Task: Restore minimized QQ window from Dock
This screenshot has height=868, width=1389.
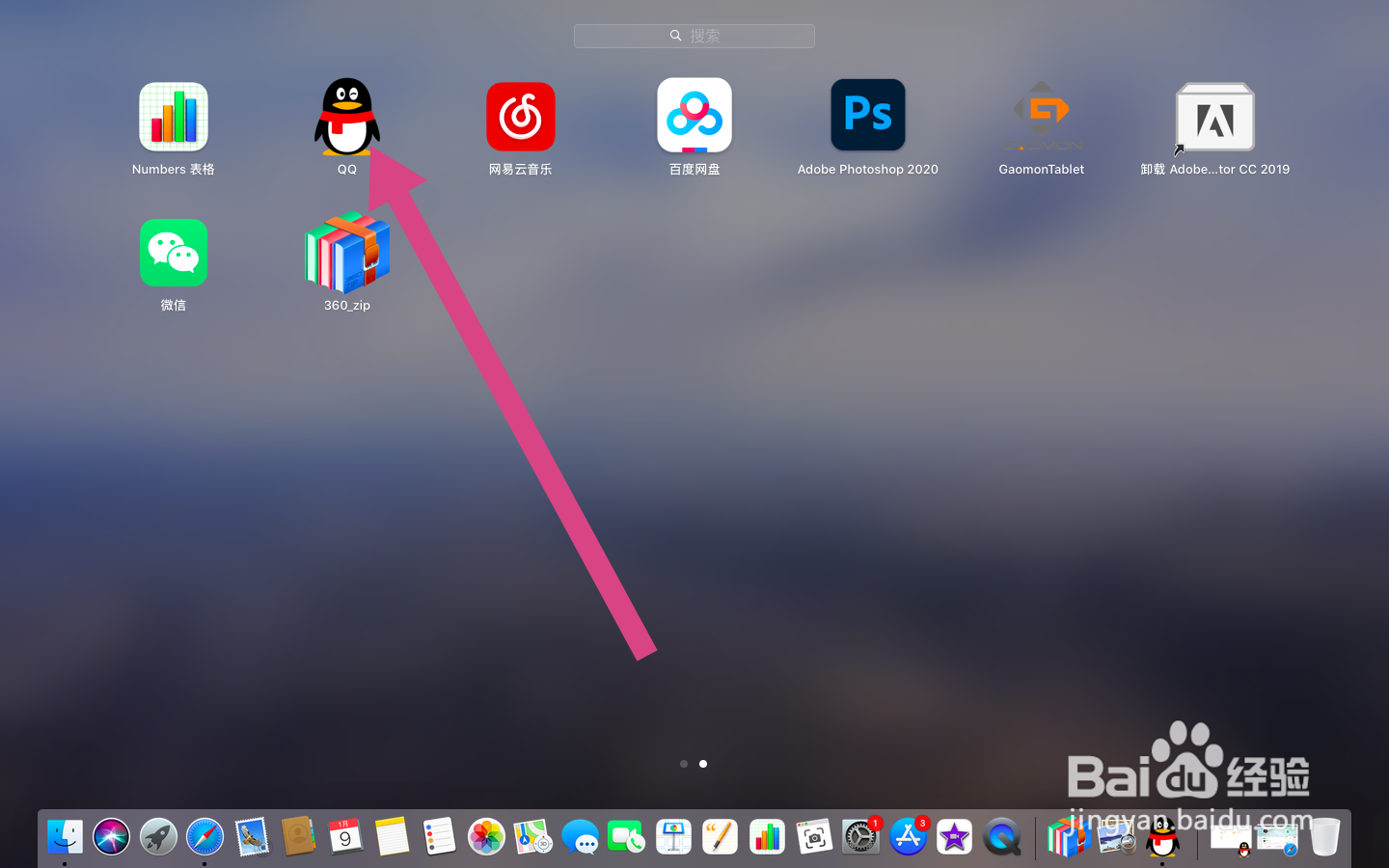Action: (1231, 839)
